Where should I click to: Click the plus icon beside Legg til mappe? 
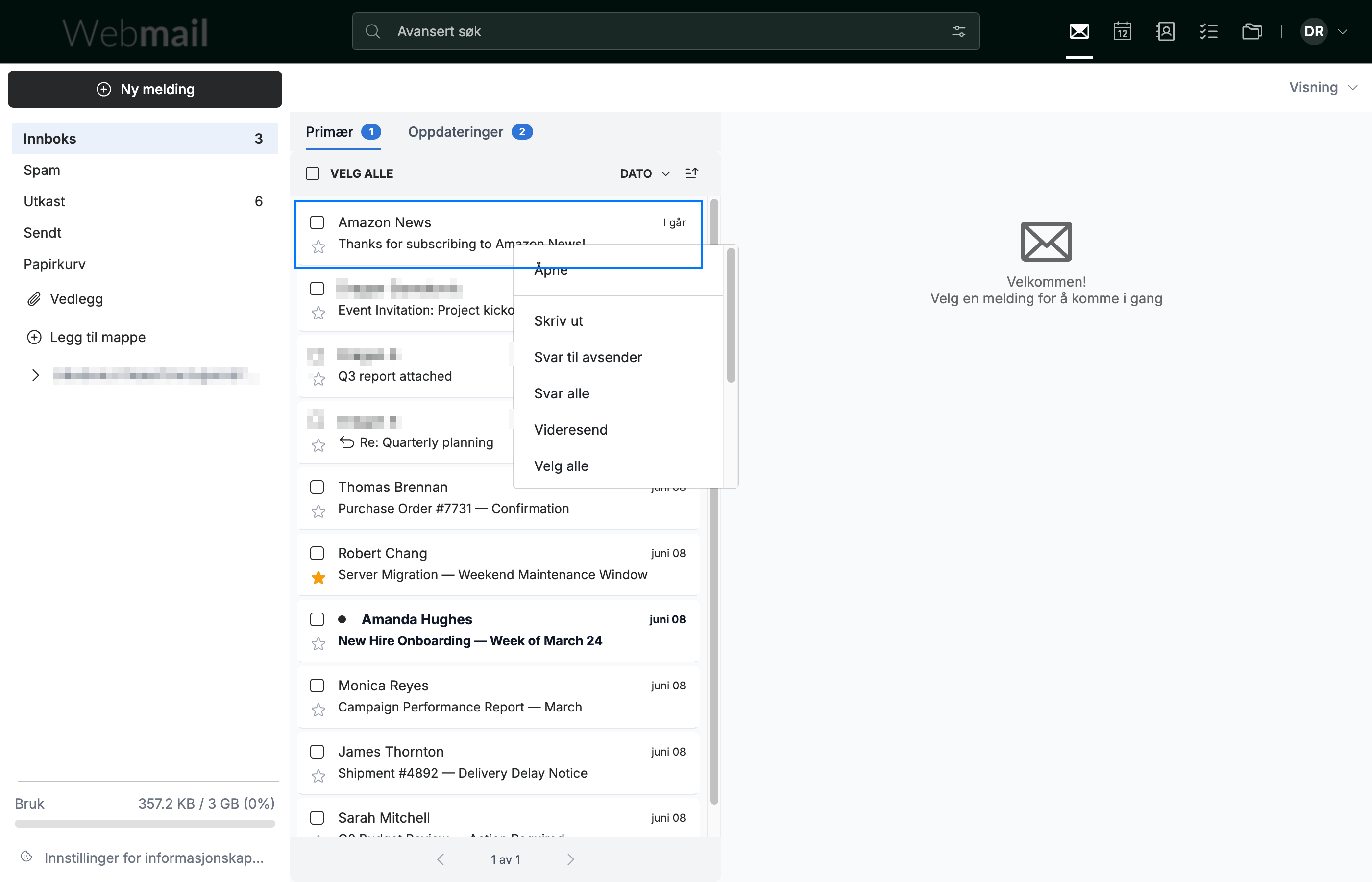click(34, 337)
